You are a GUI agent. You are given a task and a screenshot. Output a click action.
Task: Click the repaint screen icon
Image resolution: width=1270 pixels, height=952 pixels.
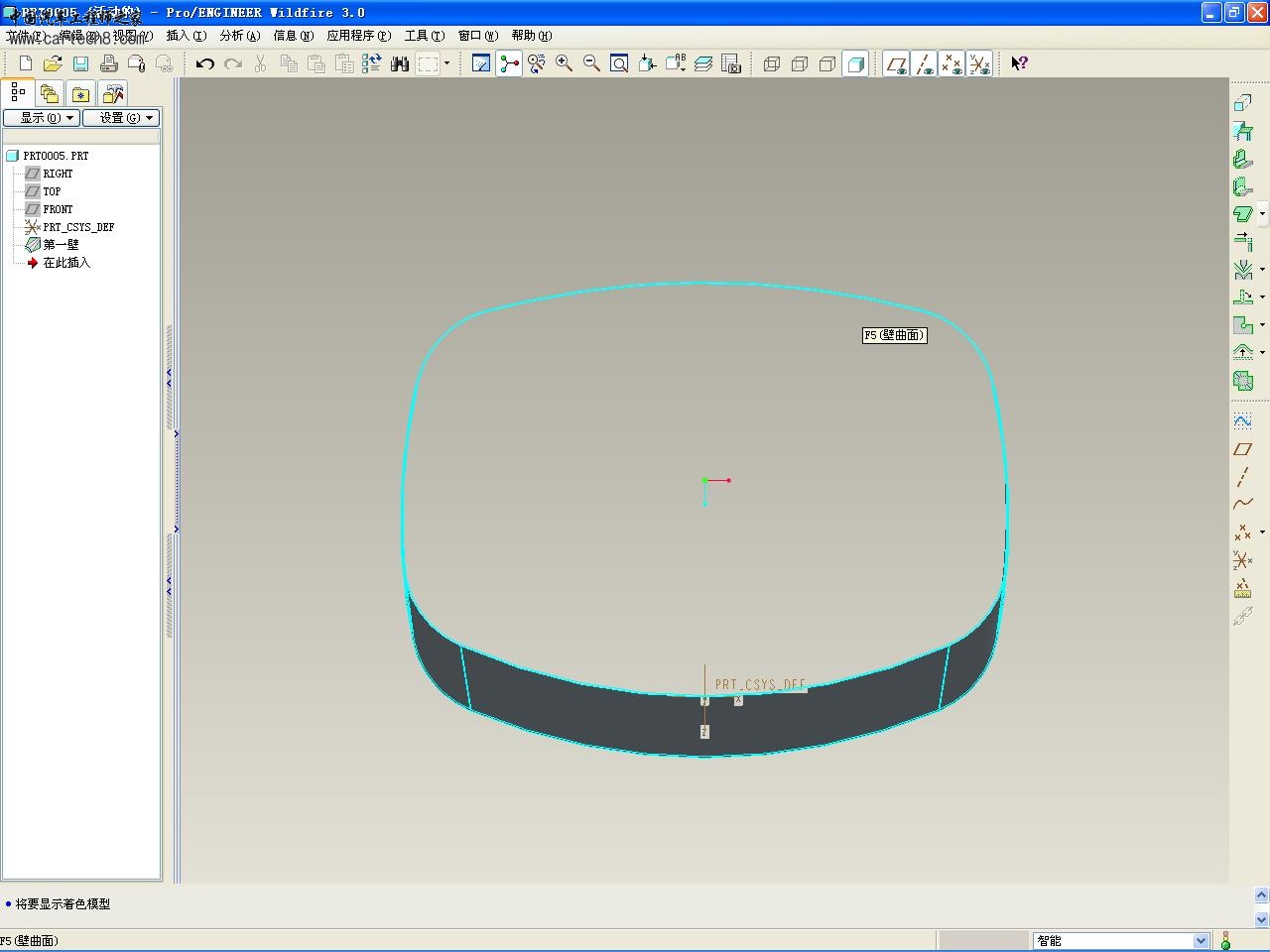[x=481, y=63]
